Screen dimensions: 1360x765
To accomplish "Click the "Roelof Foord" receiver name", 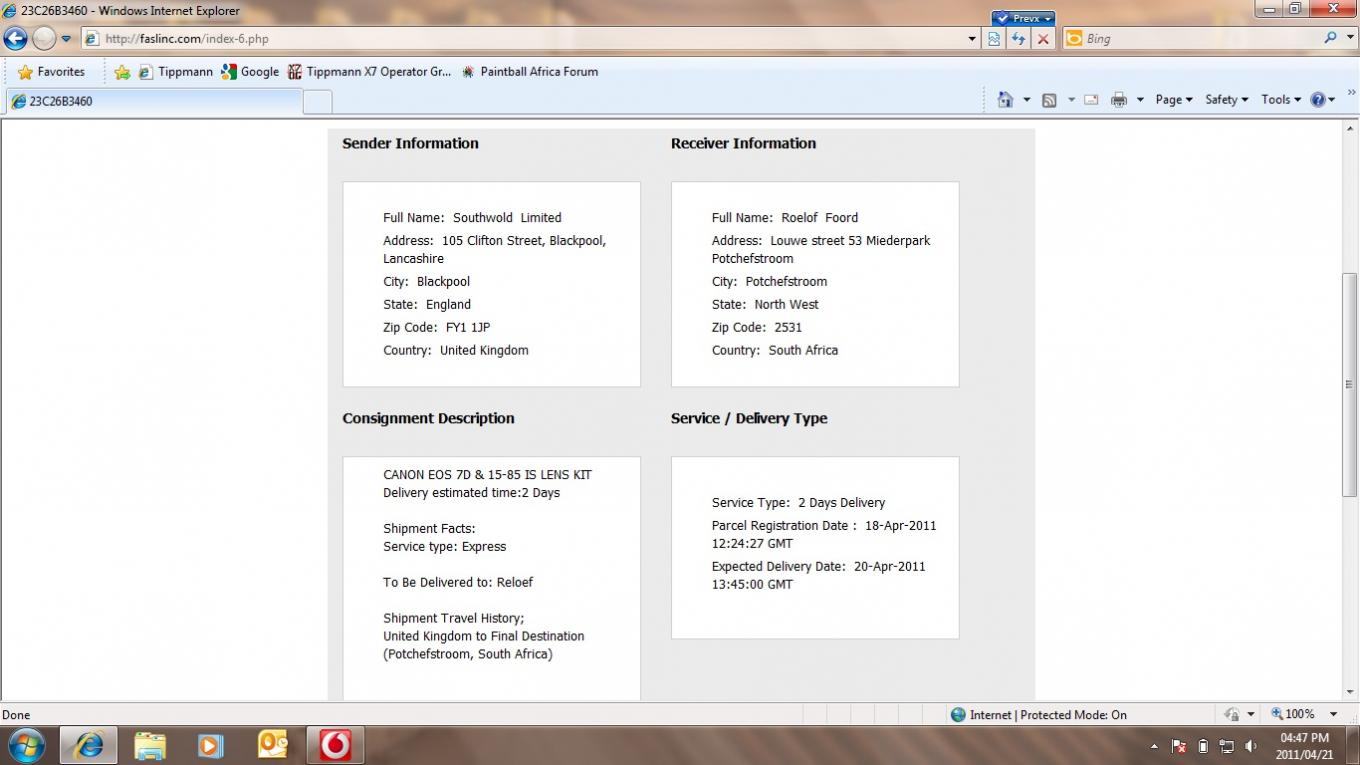I will [x=820, y=218].
